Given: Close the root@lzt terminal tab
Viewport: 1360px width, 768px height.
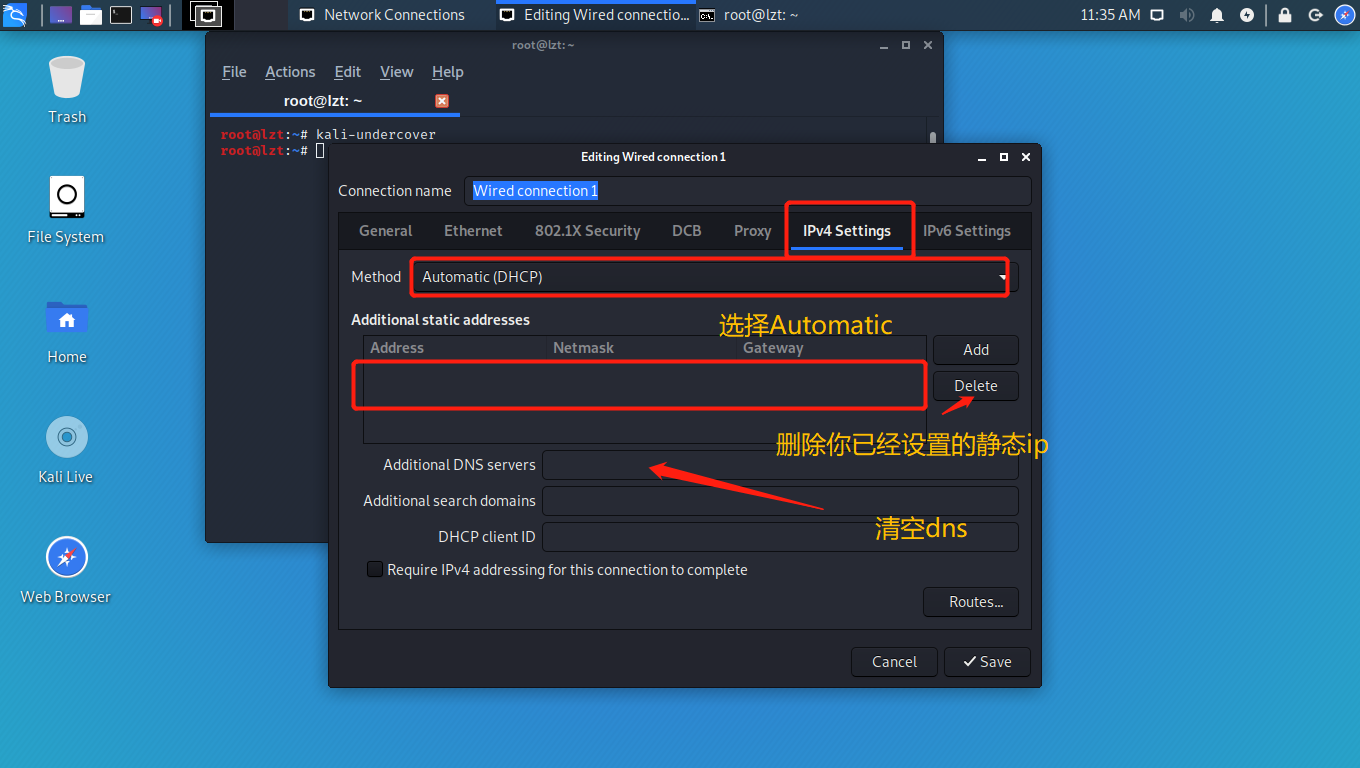Looking at the screenshot, I should click(x=442, y=101).
